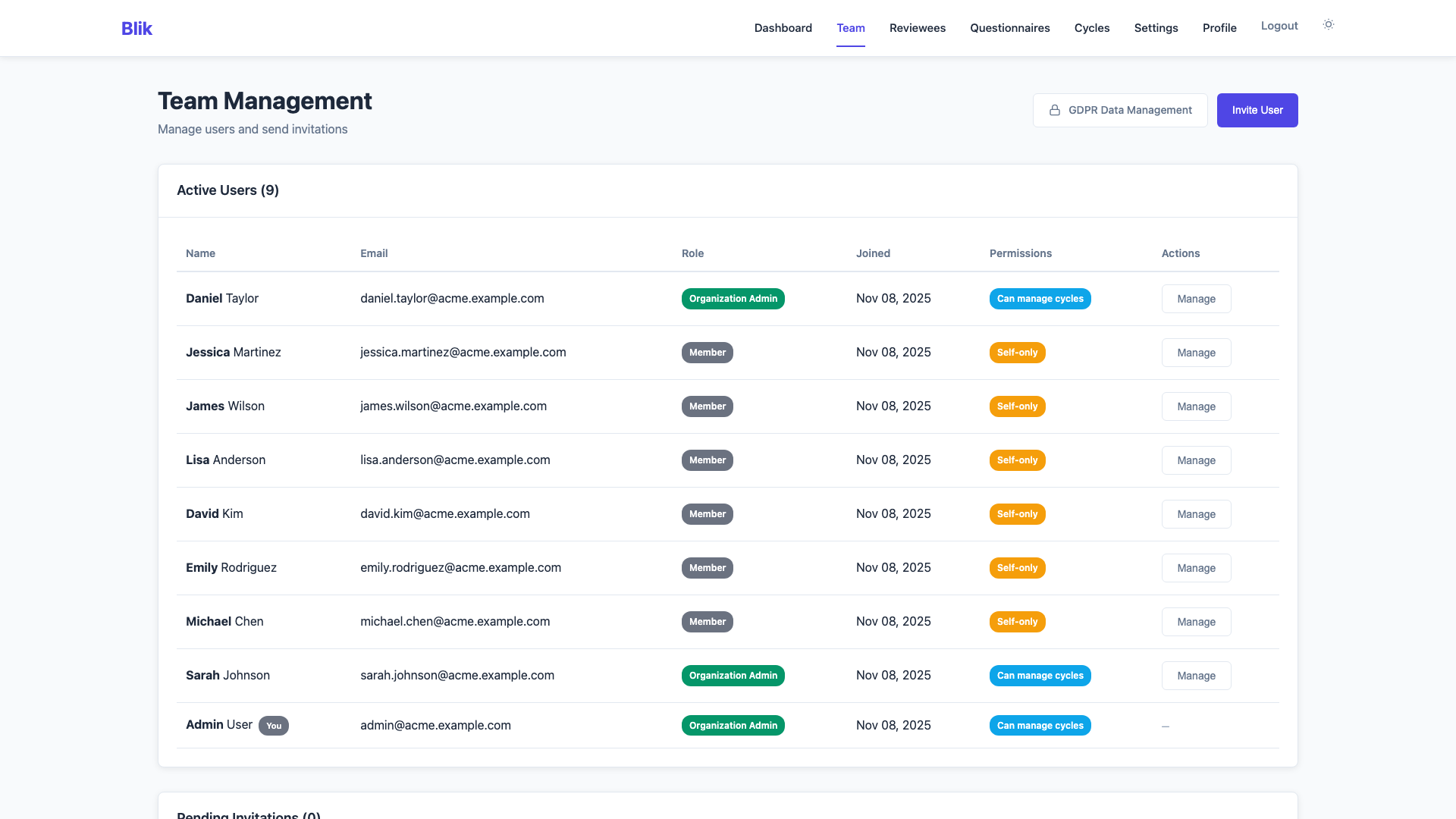Open the Cycles page
Image resolution: width=1456 pixels, height=819 pixels.
pyautogui.click(x=1092, y=28)
